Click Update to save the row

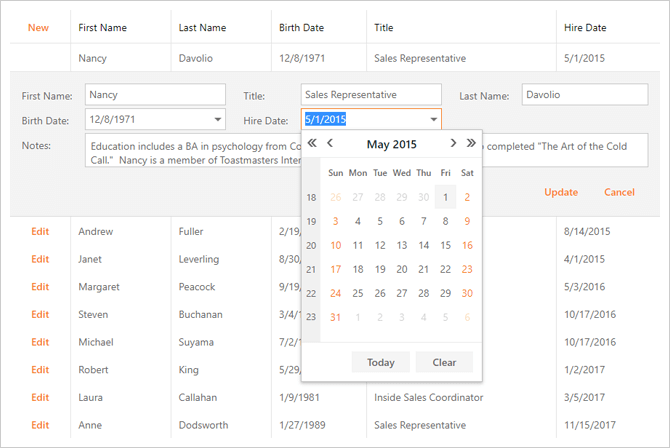point(561,192)
